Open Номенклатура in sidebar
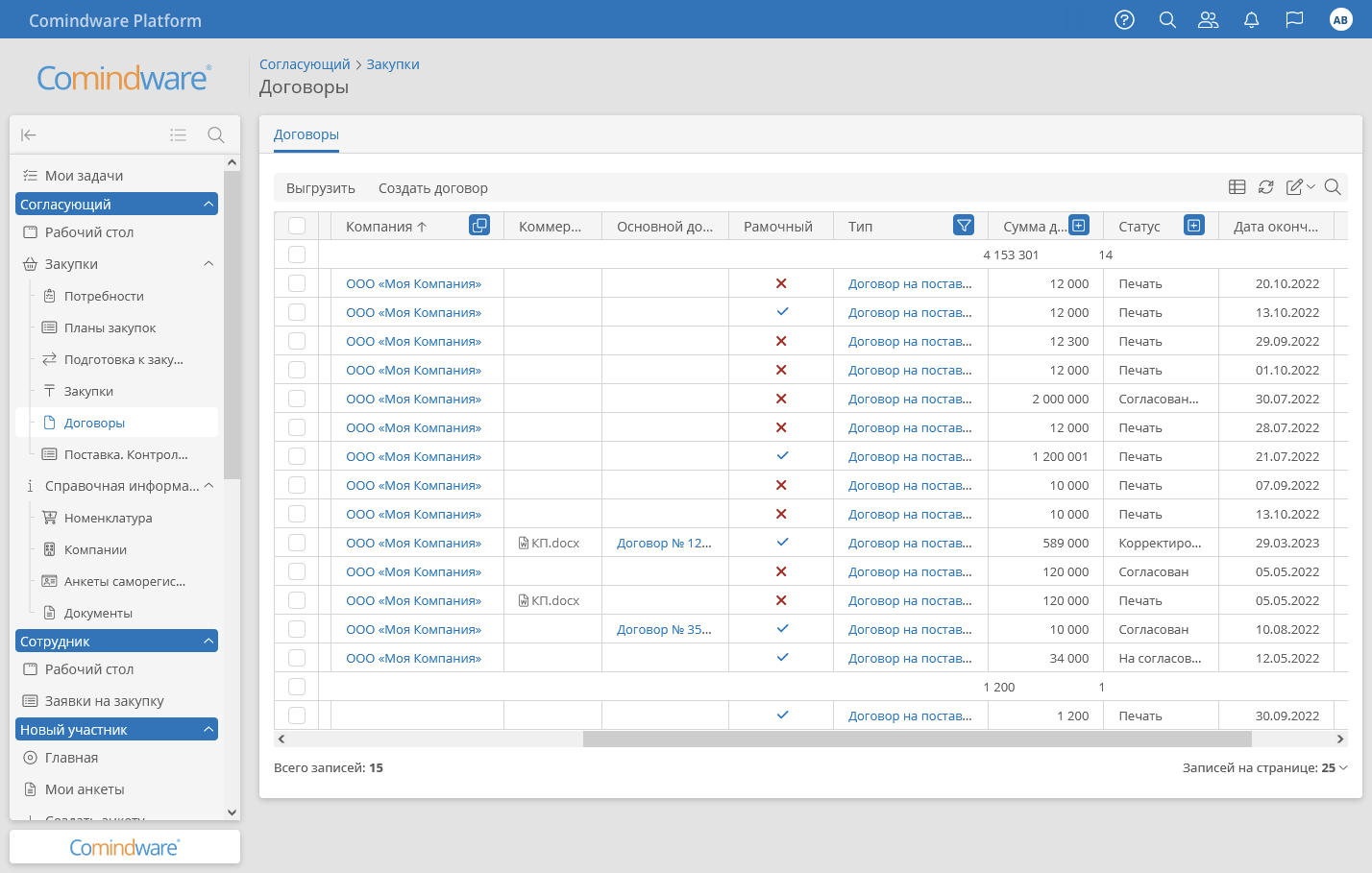 [x=108, y=518]
